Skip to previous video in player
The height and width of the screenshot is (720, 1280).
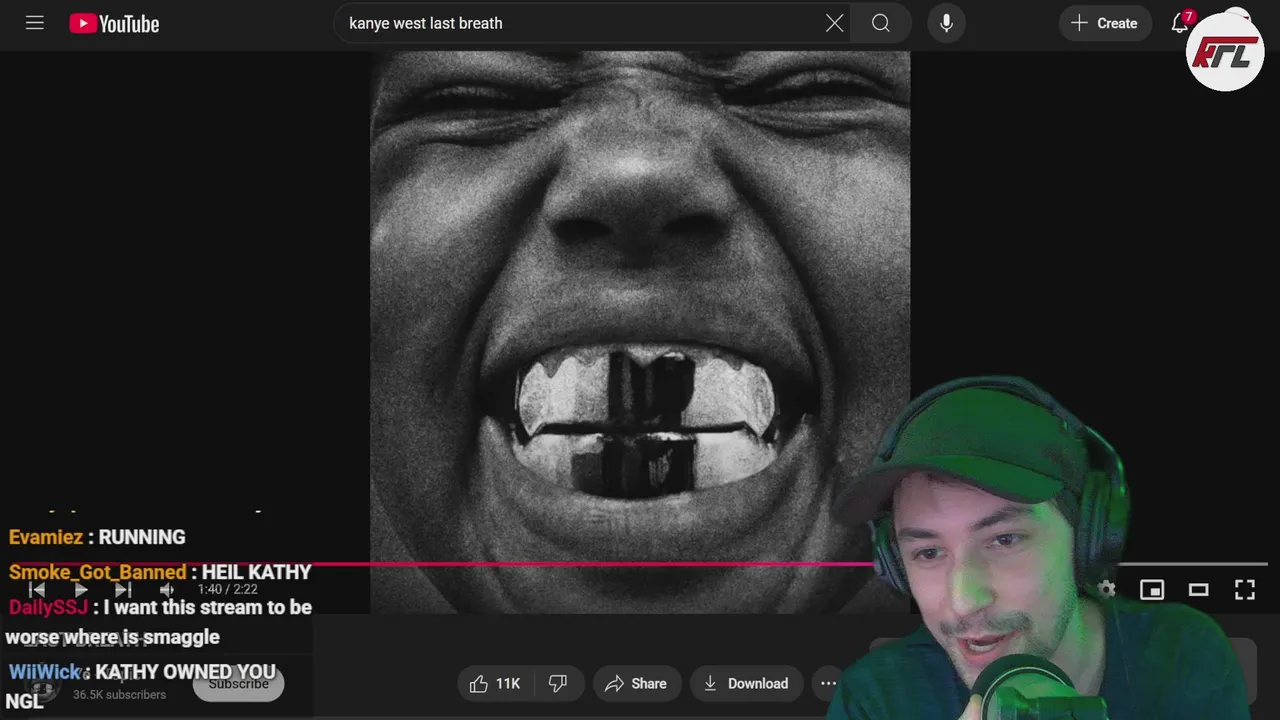click(x=37, y=590)
